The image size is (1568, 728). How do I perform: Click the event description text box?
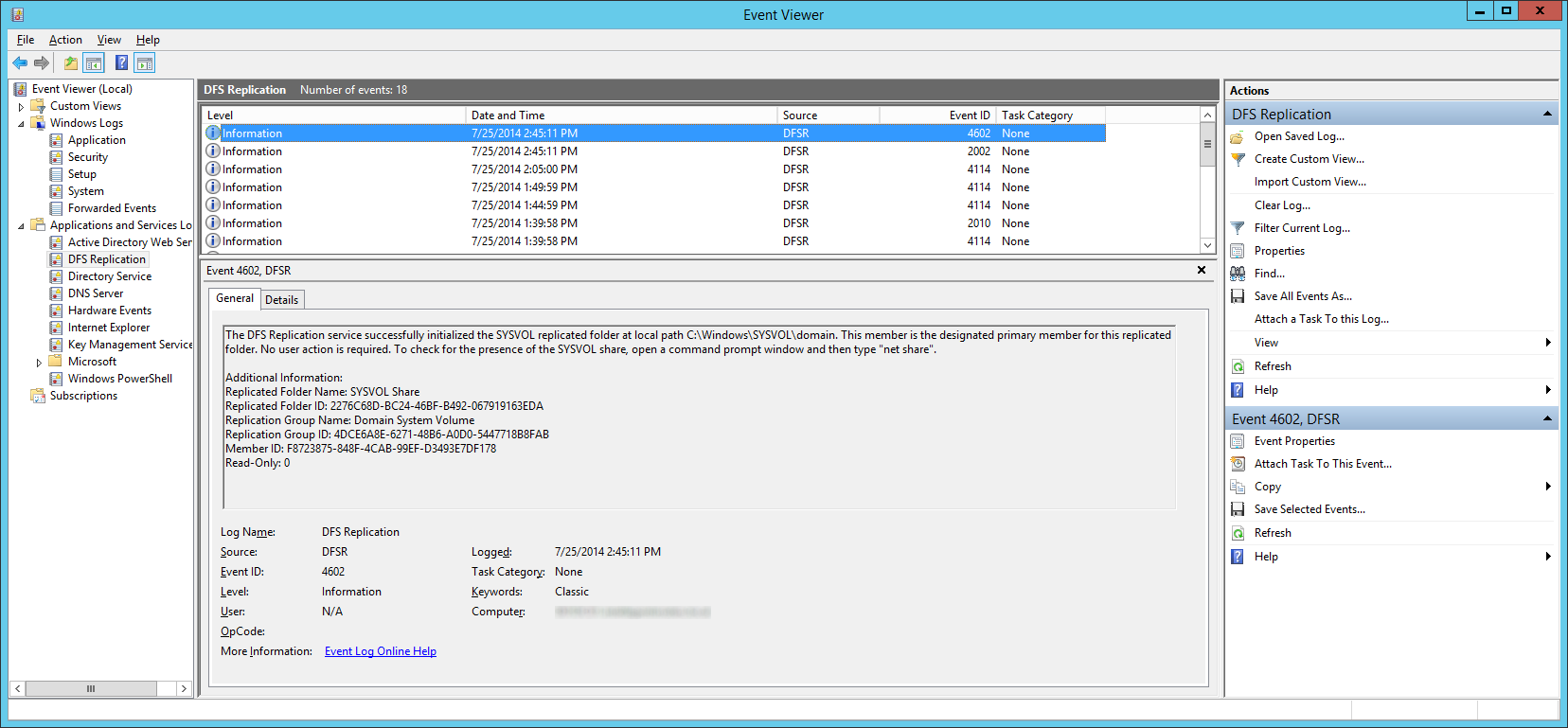pyautogui.click(x=699, y=417)
